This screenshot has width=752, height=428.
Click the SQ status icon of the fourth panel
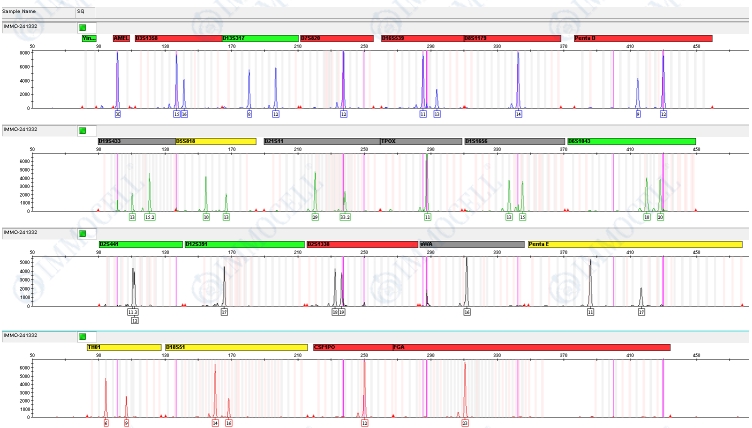pyautogui.click(x=82, y=337)
